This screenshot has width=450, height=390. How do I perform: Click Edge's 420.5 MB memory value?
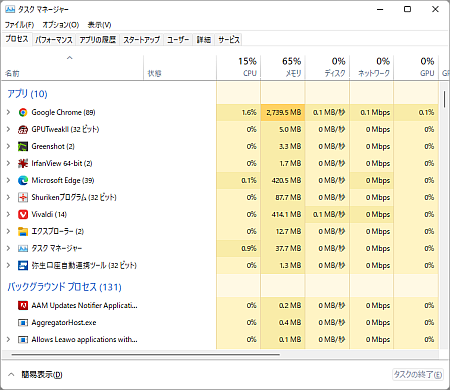pyautogui.click(x=286, y=180)
